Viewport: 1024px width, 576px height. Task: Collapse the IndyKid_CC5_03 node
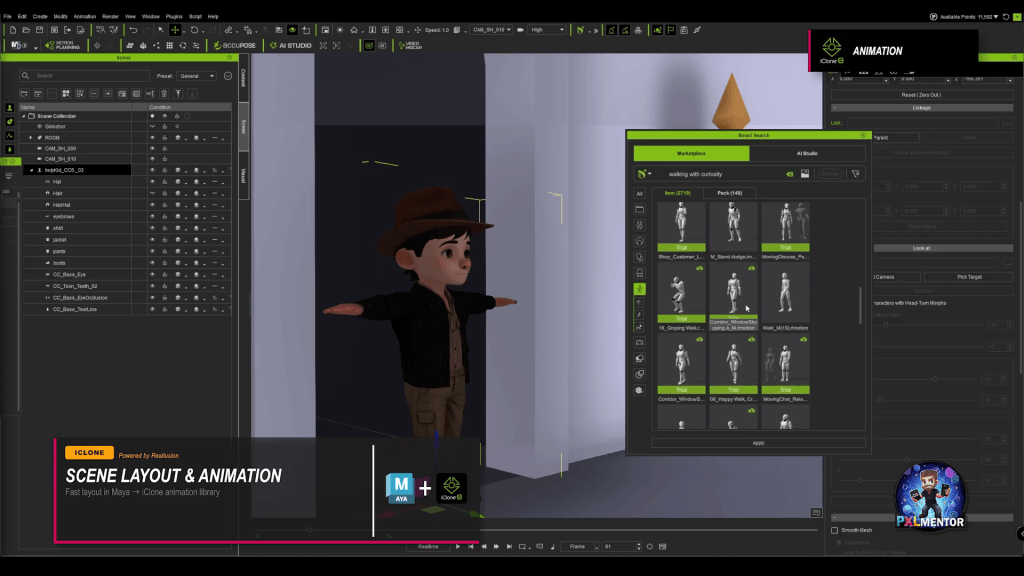click(31, 170)
